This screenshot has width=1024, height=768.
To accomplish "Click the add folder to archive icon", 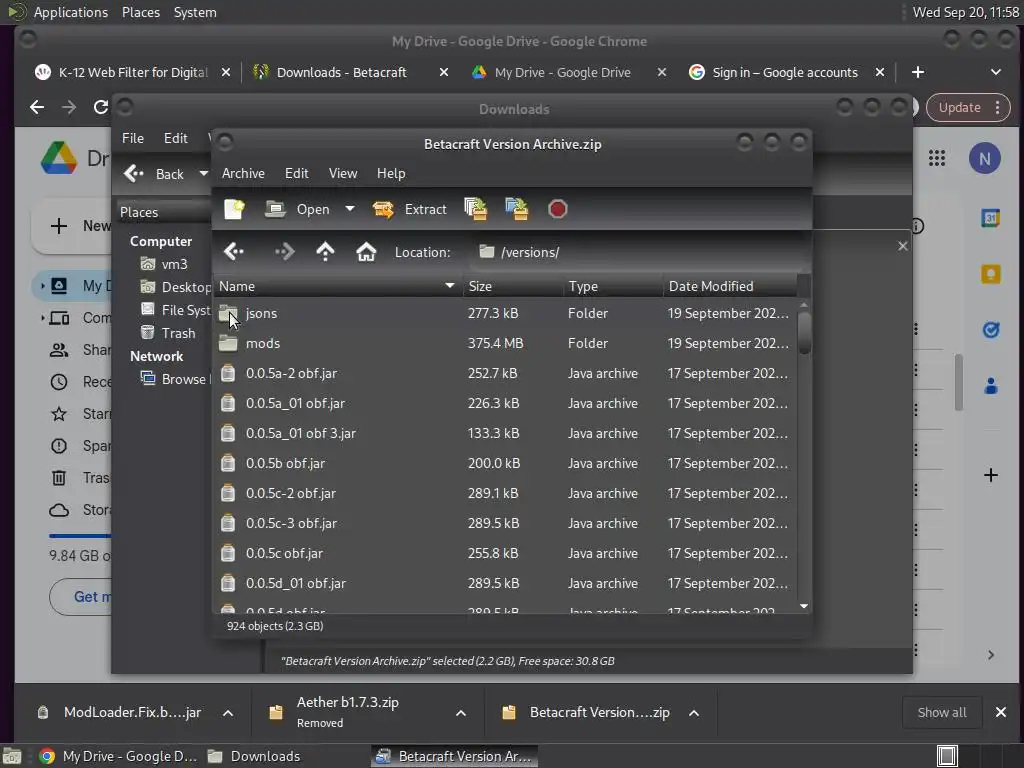I will [517, 209].
